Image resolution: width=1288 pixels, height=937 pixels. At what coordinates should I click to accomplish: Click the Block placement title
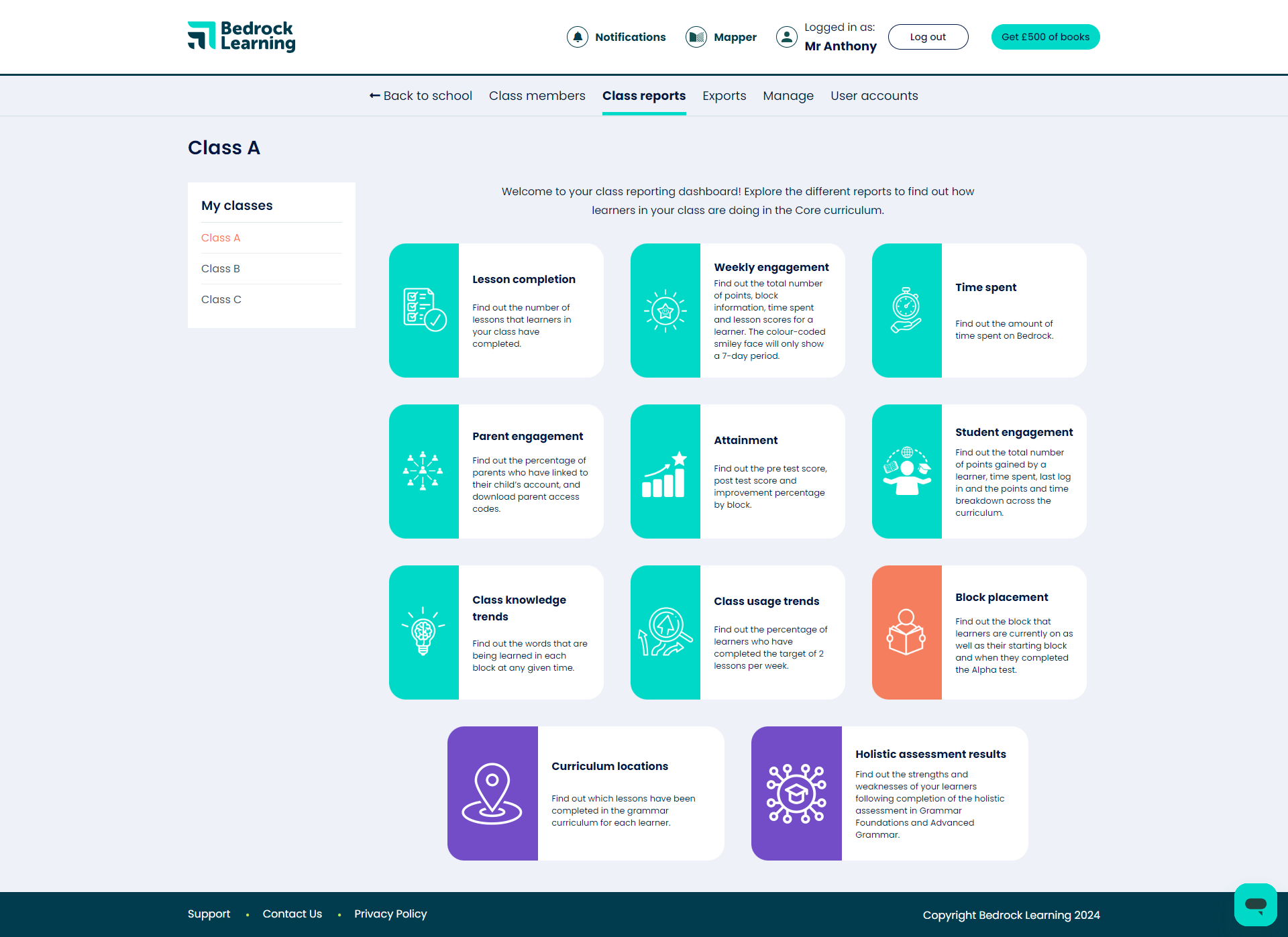coord(1002,597)
